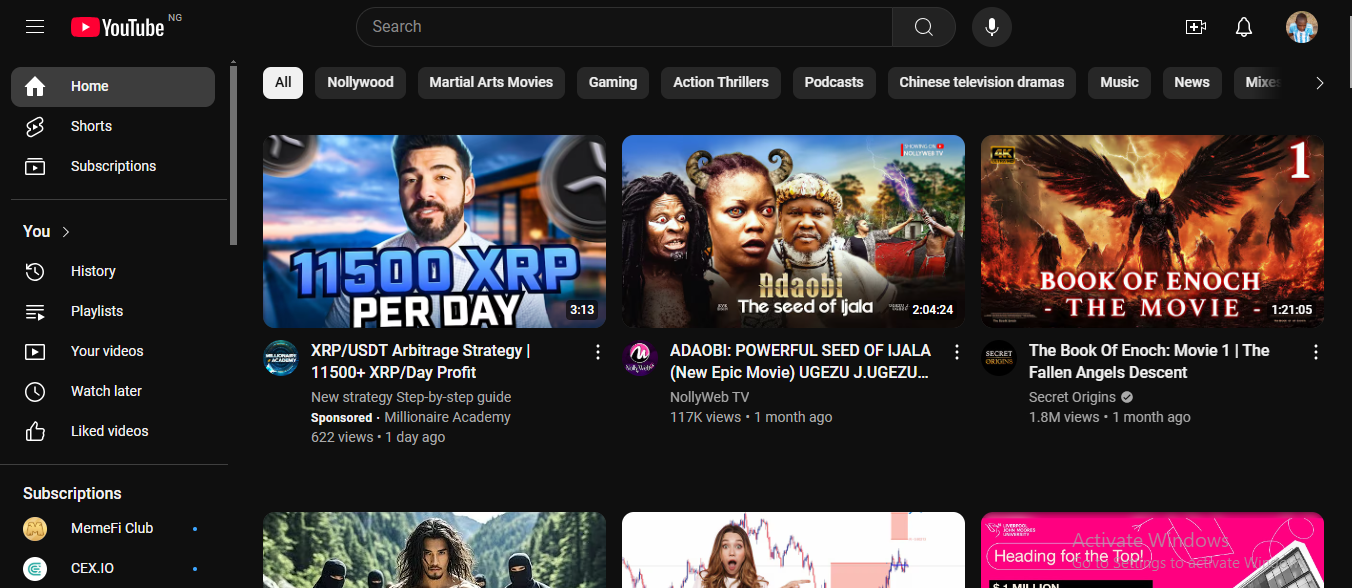Open History from the sidebar
The width and height of the screenshot is (1352, 588).
pos(113,271)
